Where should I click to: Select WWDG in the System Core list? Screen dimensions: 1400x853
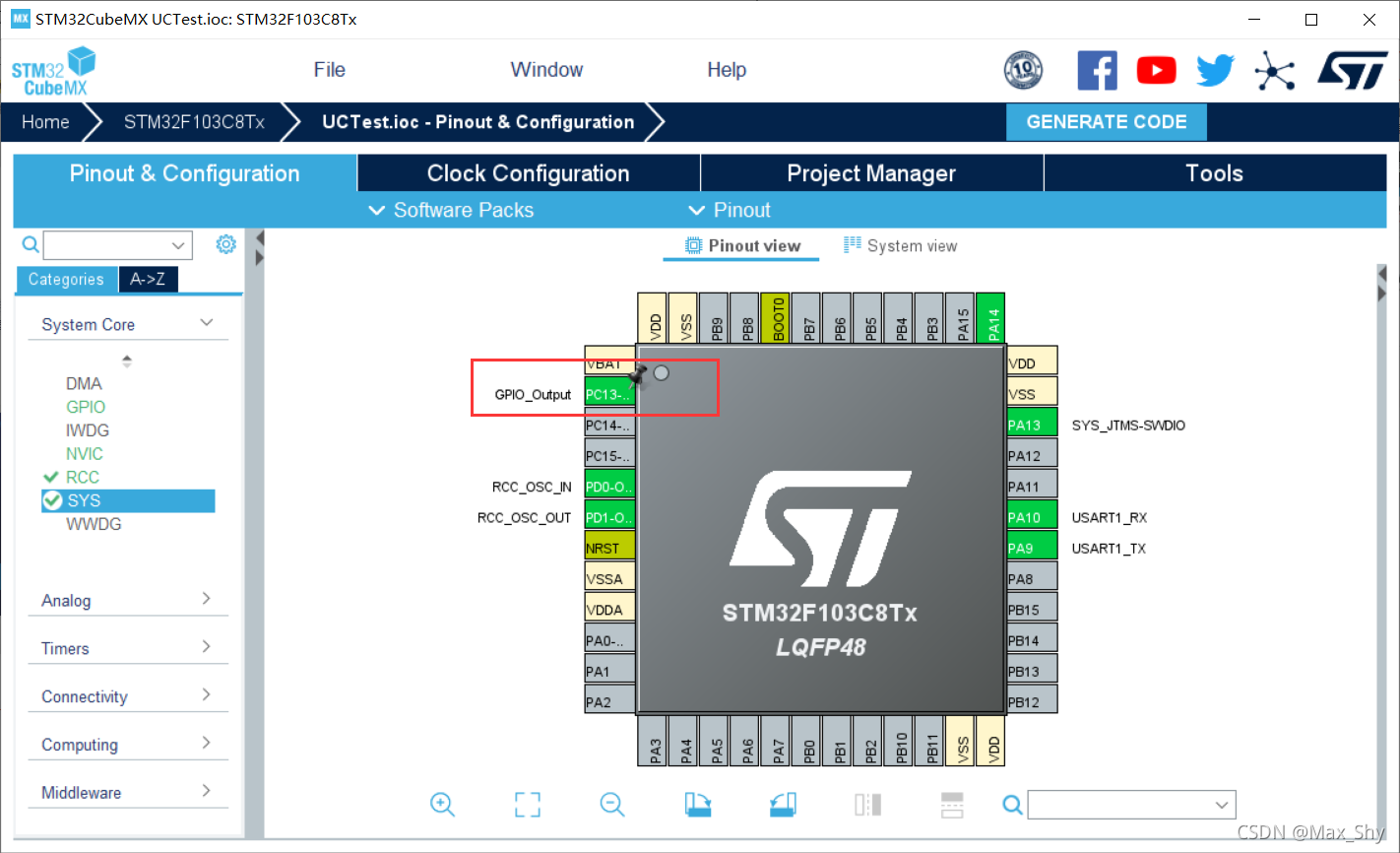(94, 524)
